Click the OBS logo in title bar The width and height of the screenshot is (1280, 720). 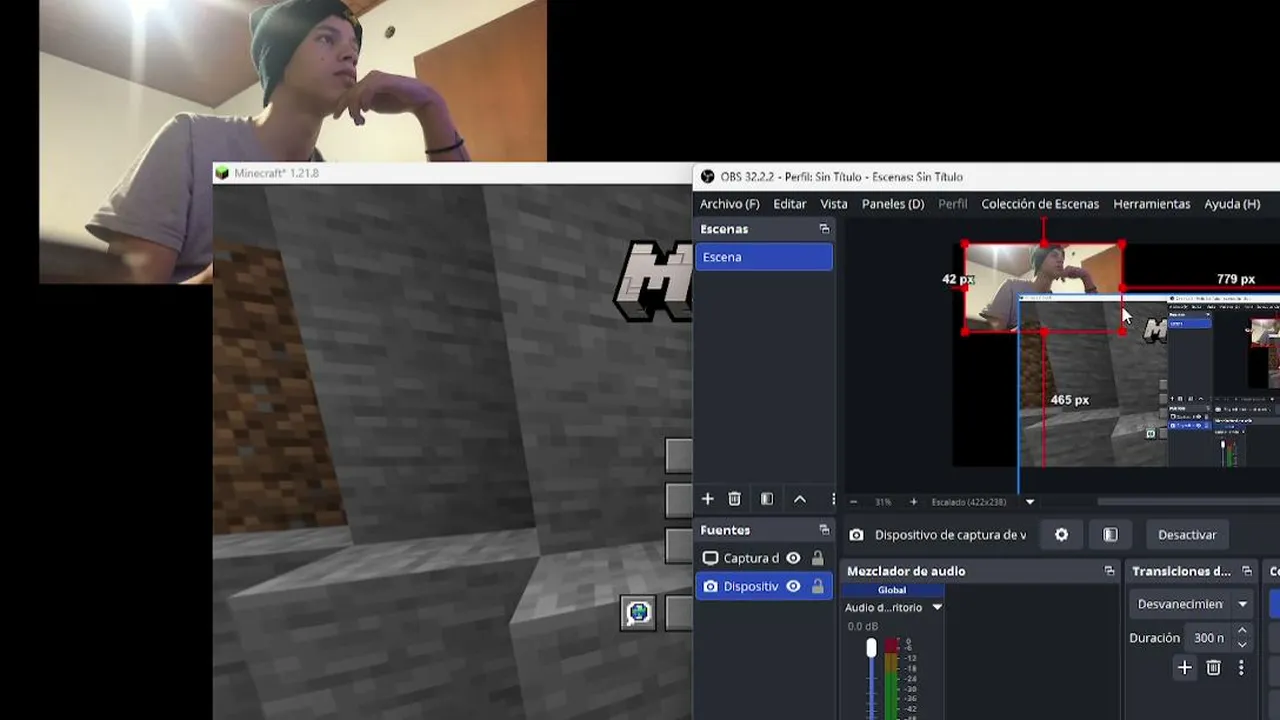tap(708, 177)
